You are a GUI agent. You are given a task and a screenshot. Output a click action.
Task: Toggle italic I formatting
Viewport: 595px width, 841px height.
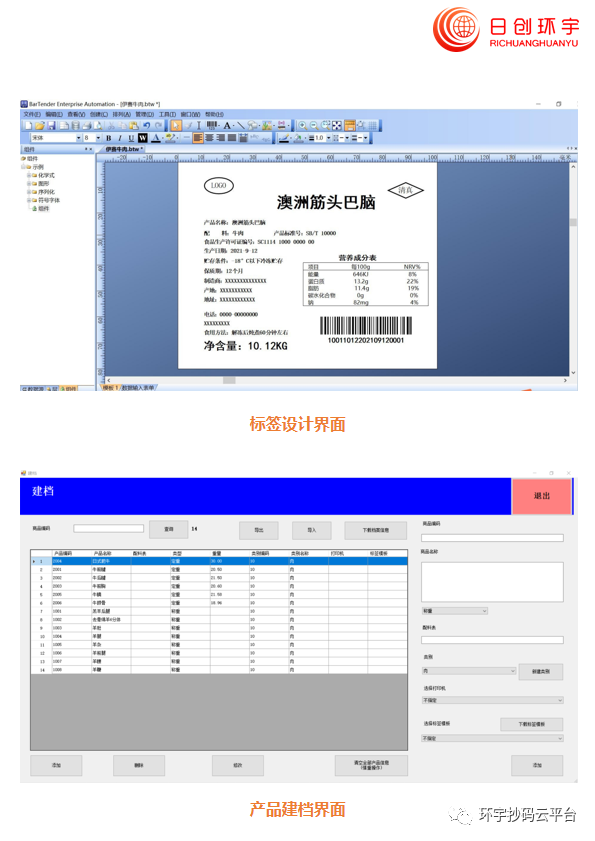(x=120, y=138)
